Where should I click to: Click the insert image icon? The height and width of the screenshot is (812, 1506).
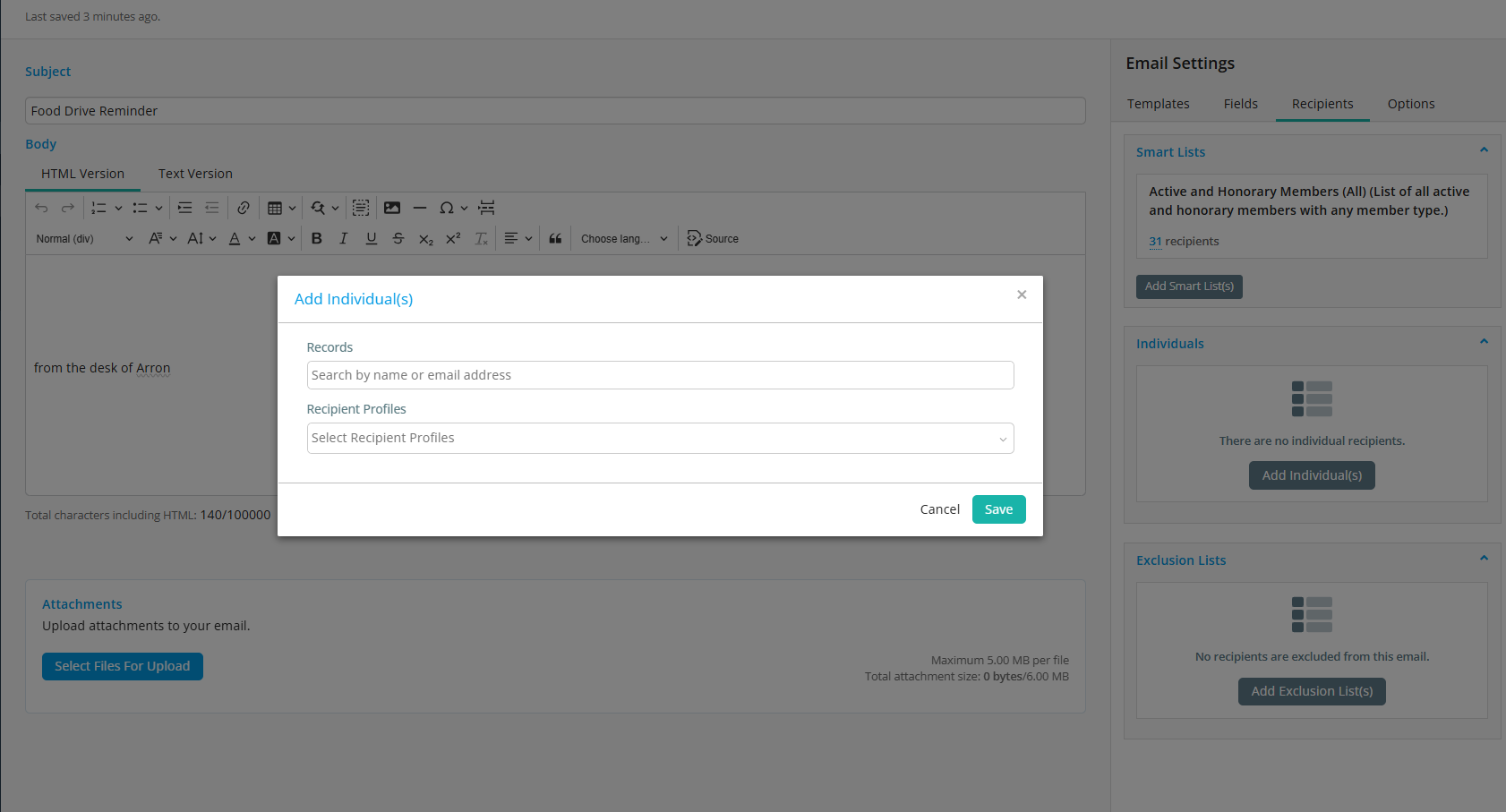tap(392, 208)
